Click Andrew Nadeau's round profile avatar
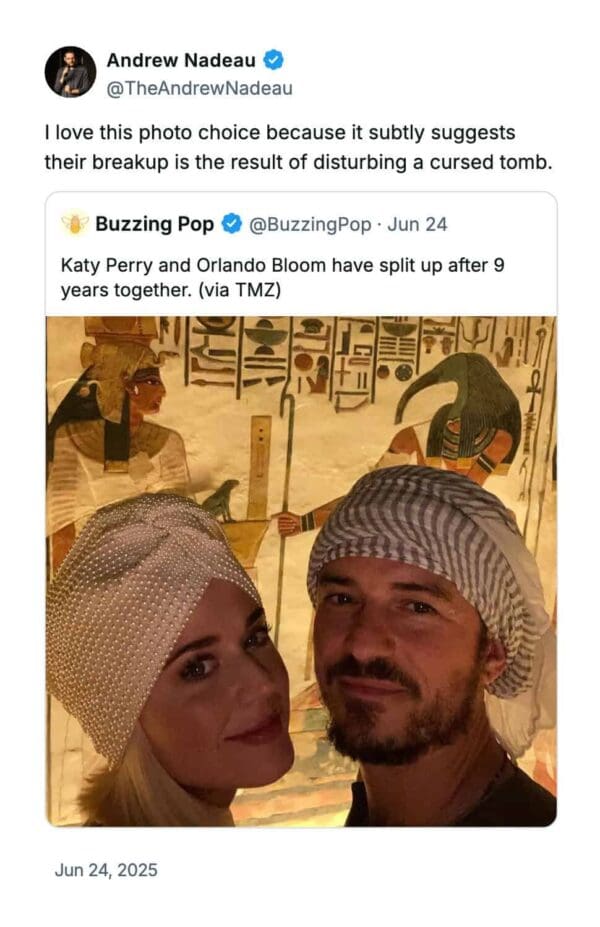 click(x=70, y=72)
